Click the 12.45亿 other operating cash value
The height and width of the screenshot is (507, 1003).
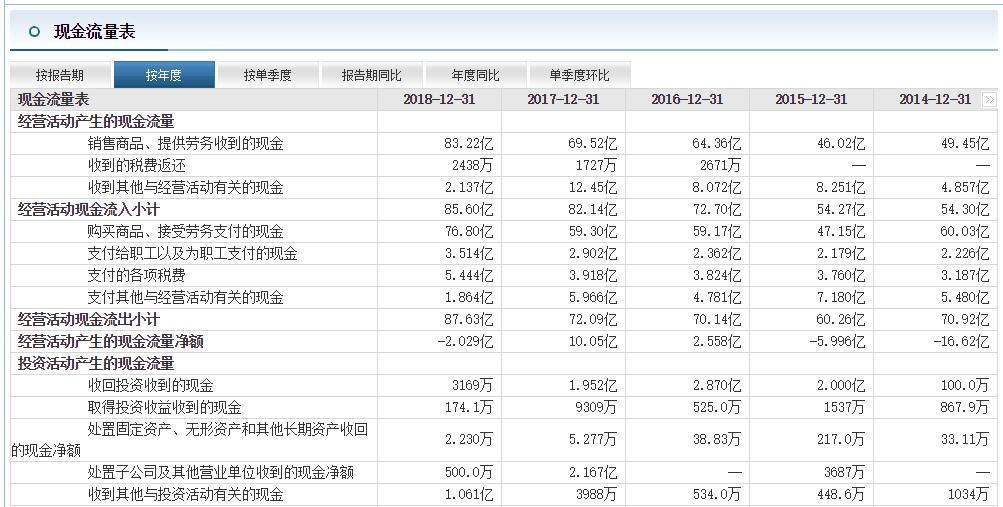point(592,187)
